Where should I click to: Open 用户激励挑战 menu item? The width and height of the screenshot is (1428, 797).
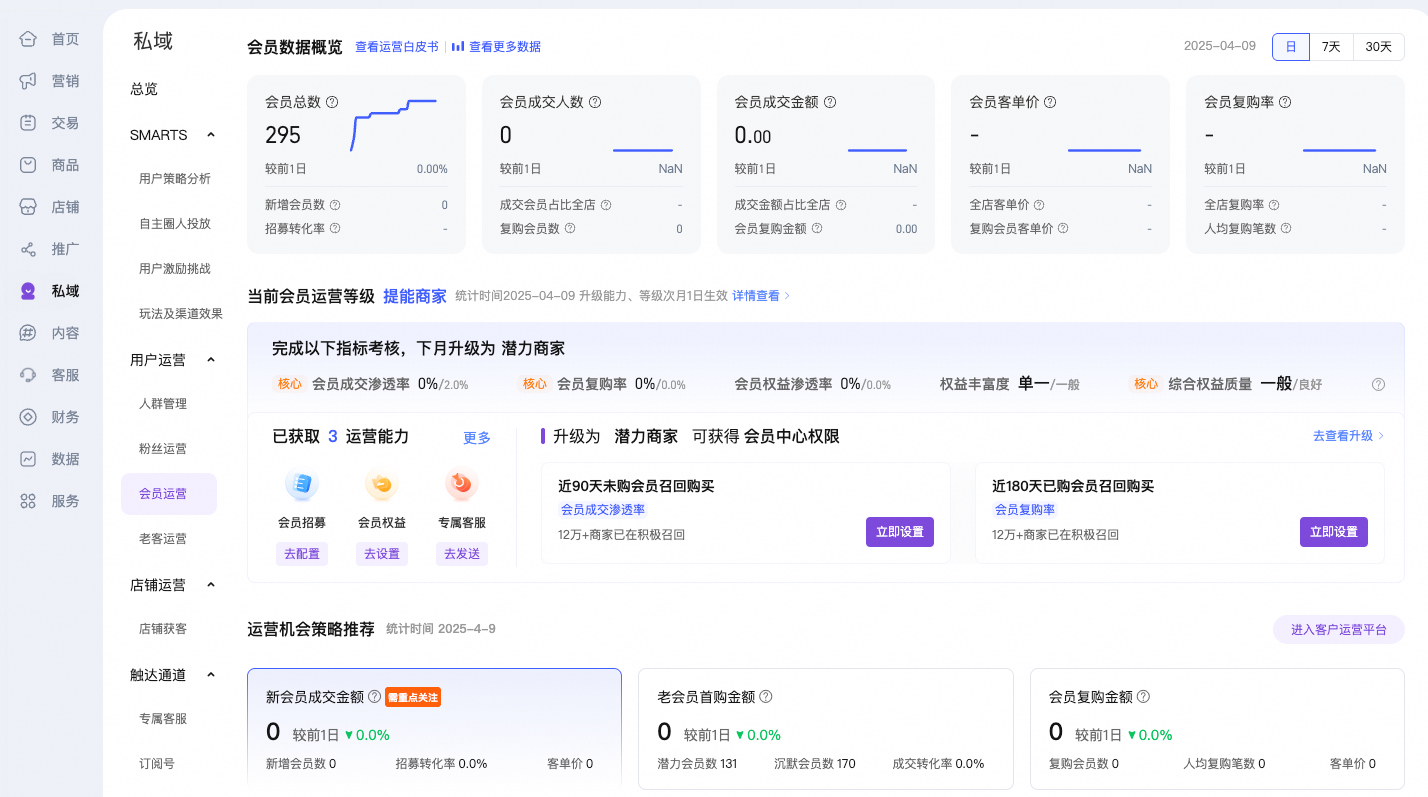click(175, 269)
